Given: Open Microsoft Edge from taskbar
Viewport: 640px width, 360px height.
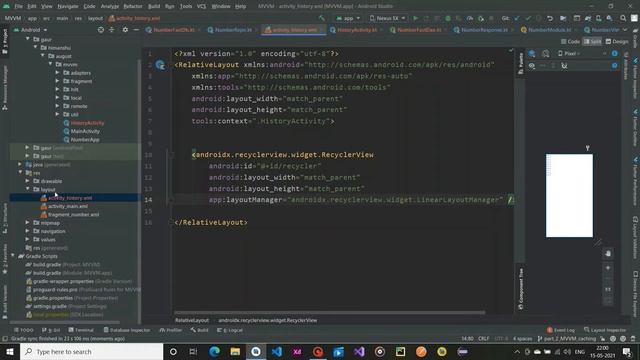Looking at the screenshot, I should click(x=215, y=351).
